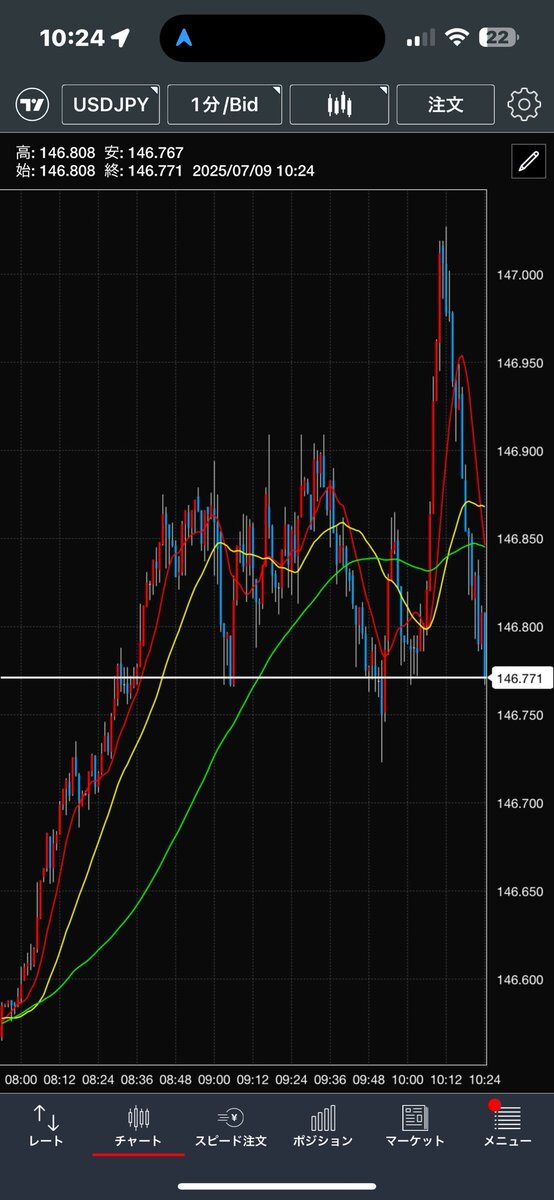Tap the 146.600 price axis label
The height and width of the screenshot is (1200, 554).
click(x=518, y=980)
